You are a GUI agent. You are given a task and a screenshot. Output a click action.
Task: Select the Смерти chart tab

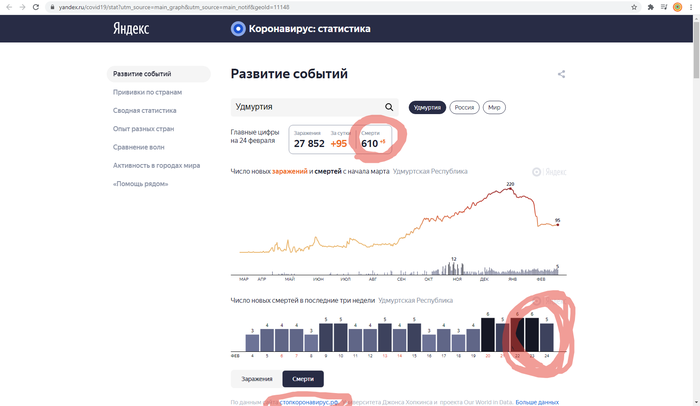[303, 378]
